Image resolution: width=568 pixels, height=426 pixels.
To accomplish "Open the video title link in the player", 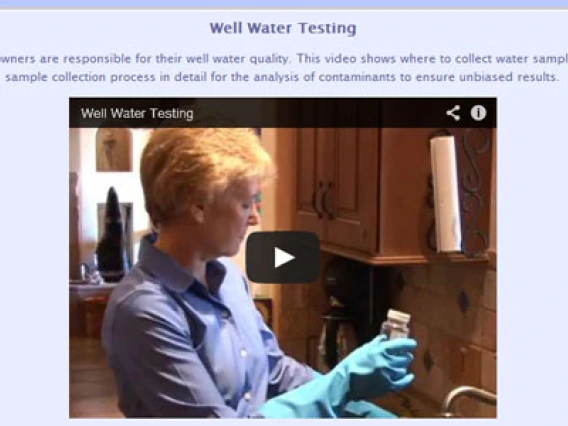I will tap(137, 113).
